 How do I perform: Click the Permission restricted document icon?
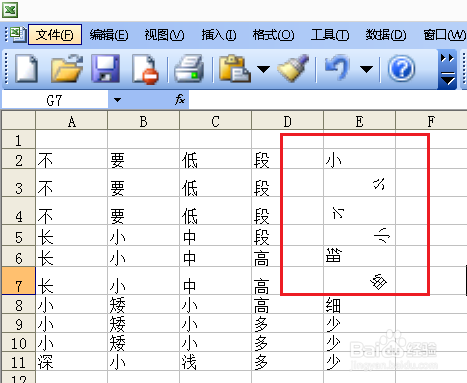[145, 69]
